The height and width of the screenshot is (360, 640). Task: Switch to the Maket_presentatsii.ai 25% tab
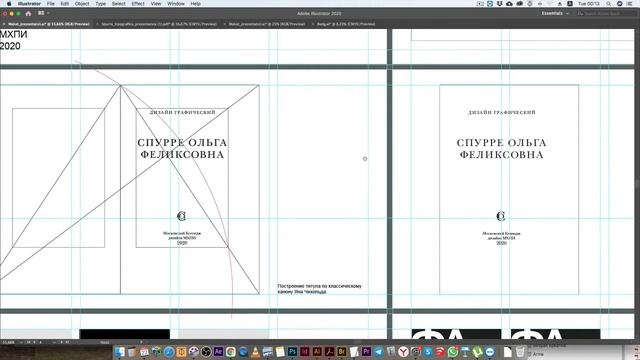pos(266,24)
